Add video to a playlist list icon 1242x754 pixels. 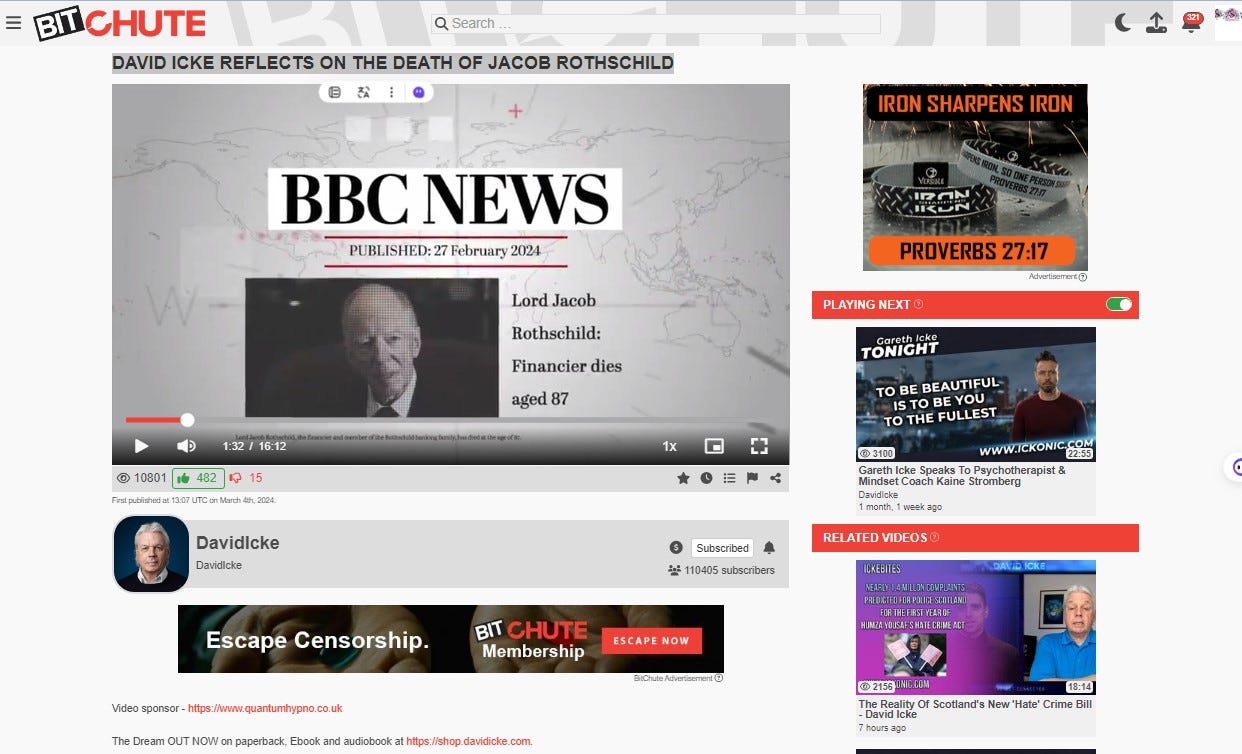pyautogui.click(x=729, y=478)
